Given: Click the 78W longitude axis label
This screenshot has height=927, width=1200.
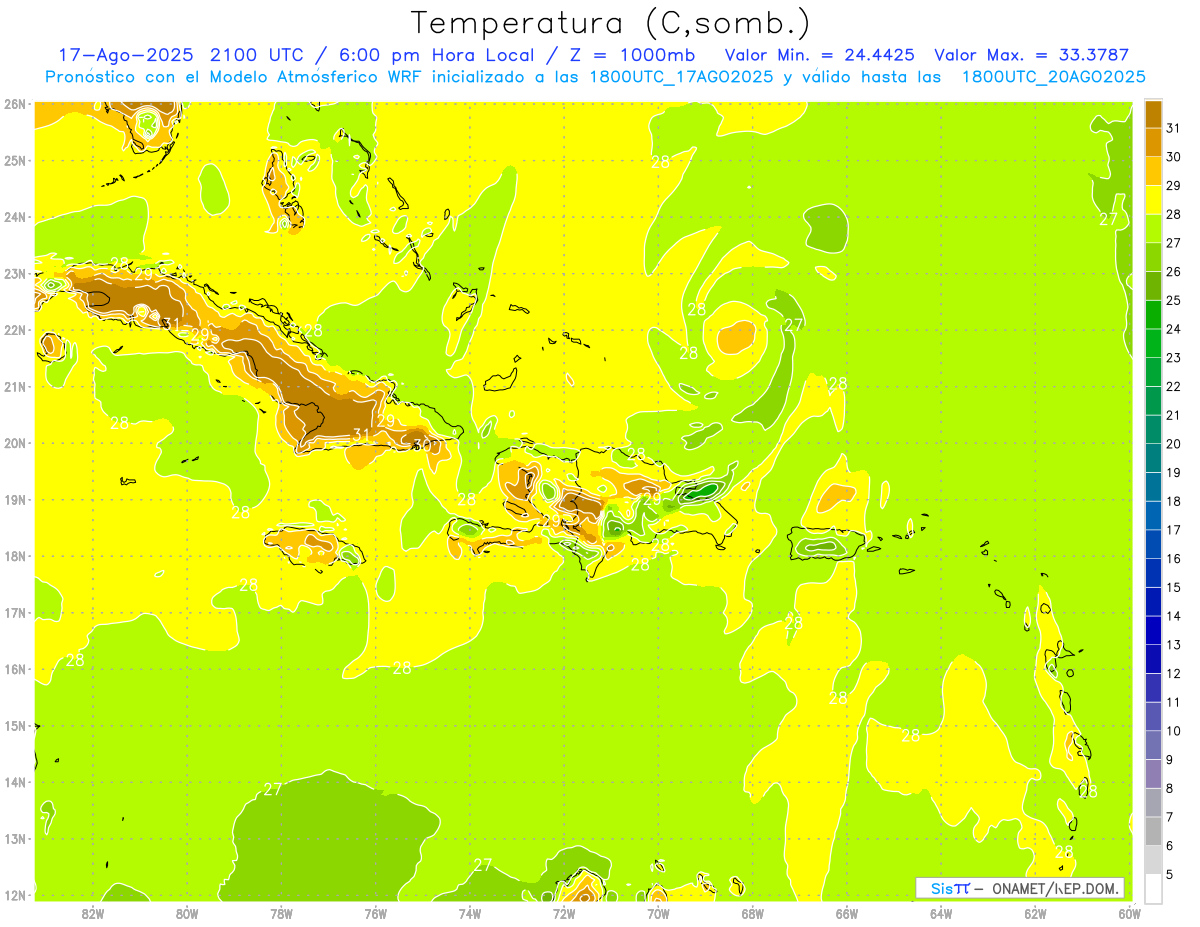Looking at the screenshot, I should (281, 913).
